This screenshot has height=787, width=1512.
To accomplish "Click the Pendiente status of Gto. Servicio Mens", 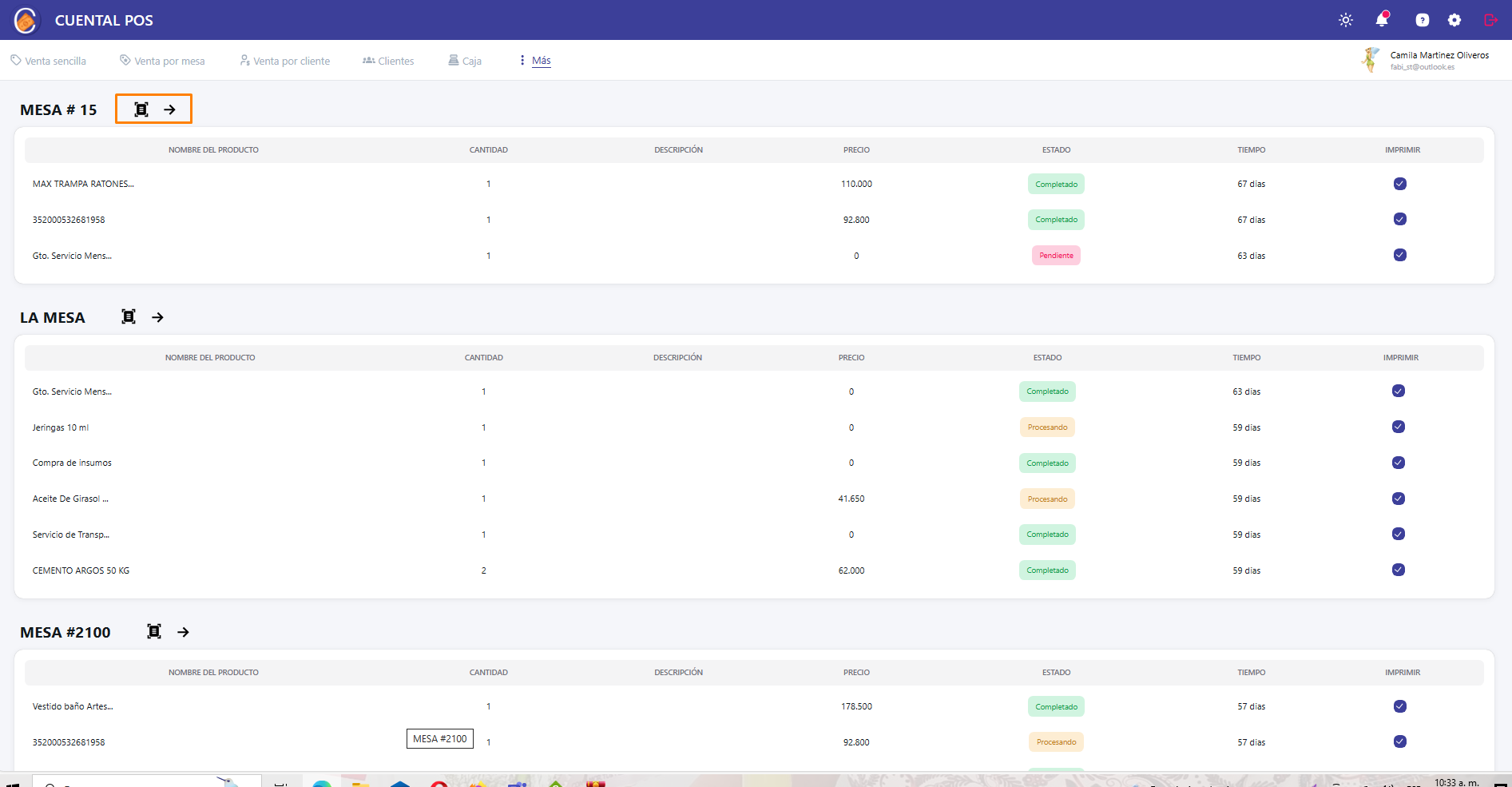I will [x=1056, y=256].
